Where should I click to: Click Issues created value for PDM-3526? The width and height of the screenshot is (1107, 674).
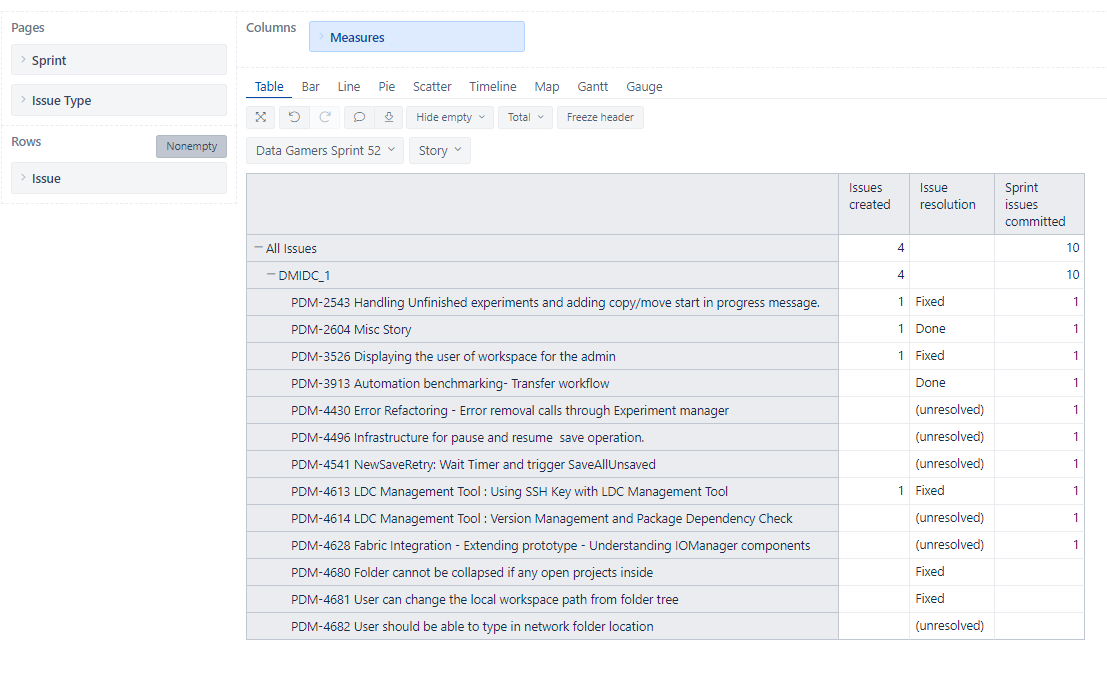(x=874, y=356)
